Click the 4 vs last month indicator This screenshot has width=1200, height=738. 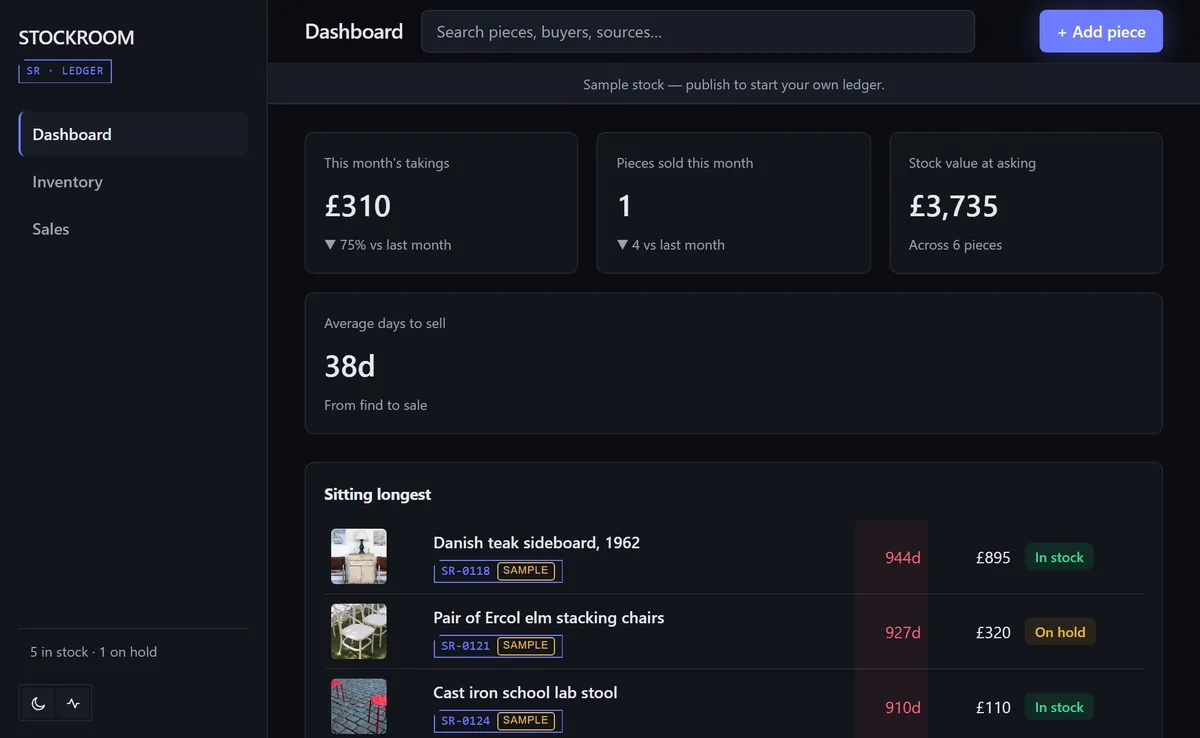[671, 245]
